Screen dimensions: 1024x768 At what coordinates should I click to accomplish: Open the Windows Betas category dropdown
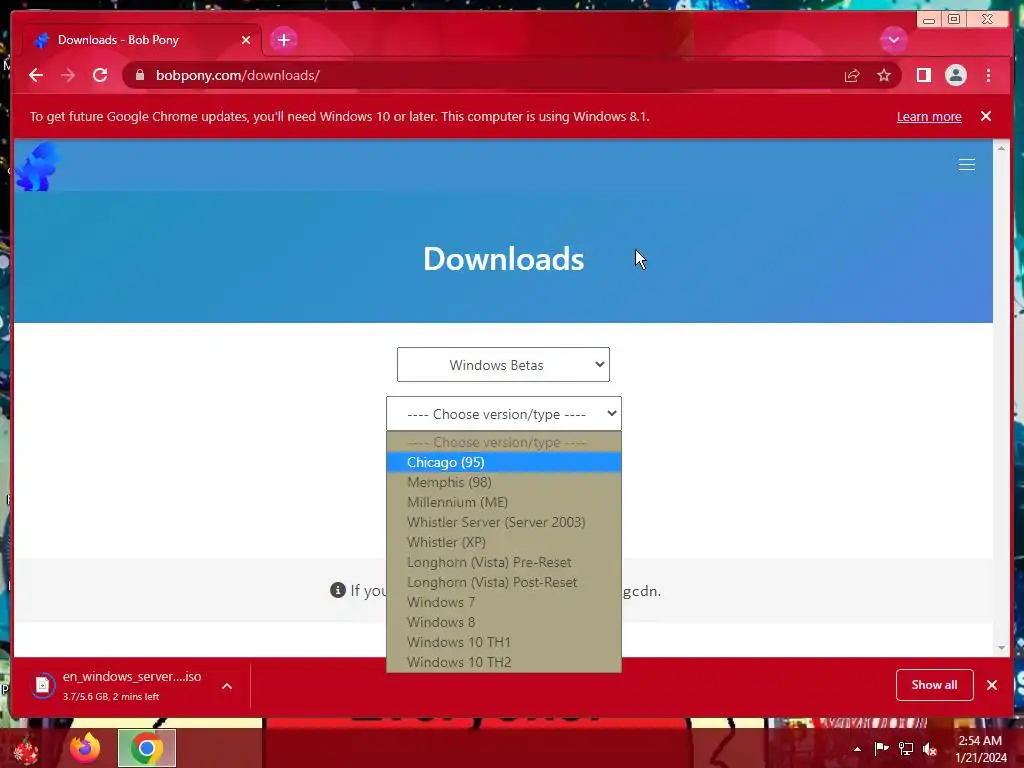coord(503,364)
